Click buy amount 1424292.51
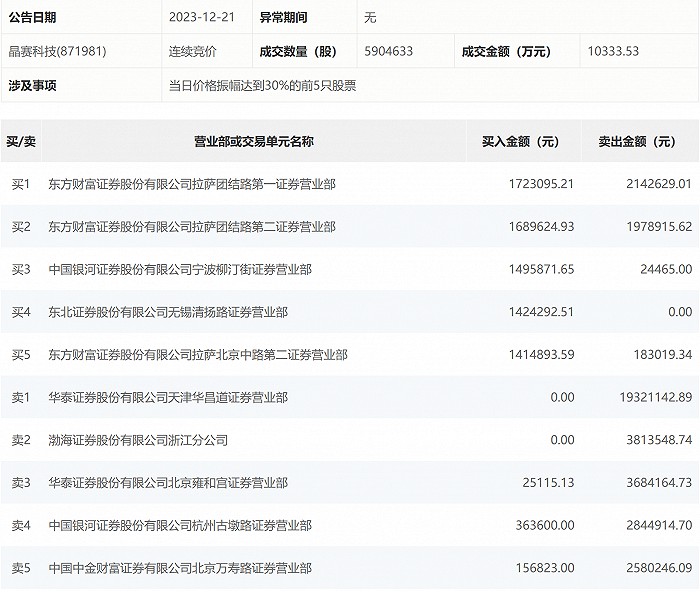This screenshot has height=591, width=700. point(541,312)
